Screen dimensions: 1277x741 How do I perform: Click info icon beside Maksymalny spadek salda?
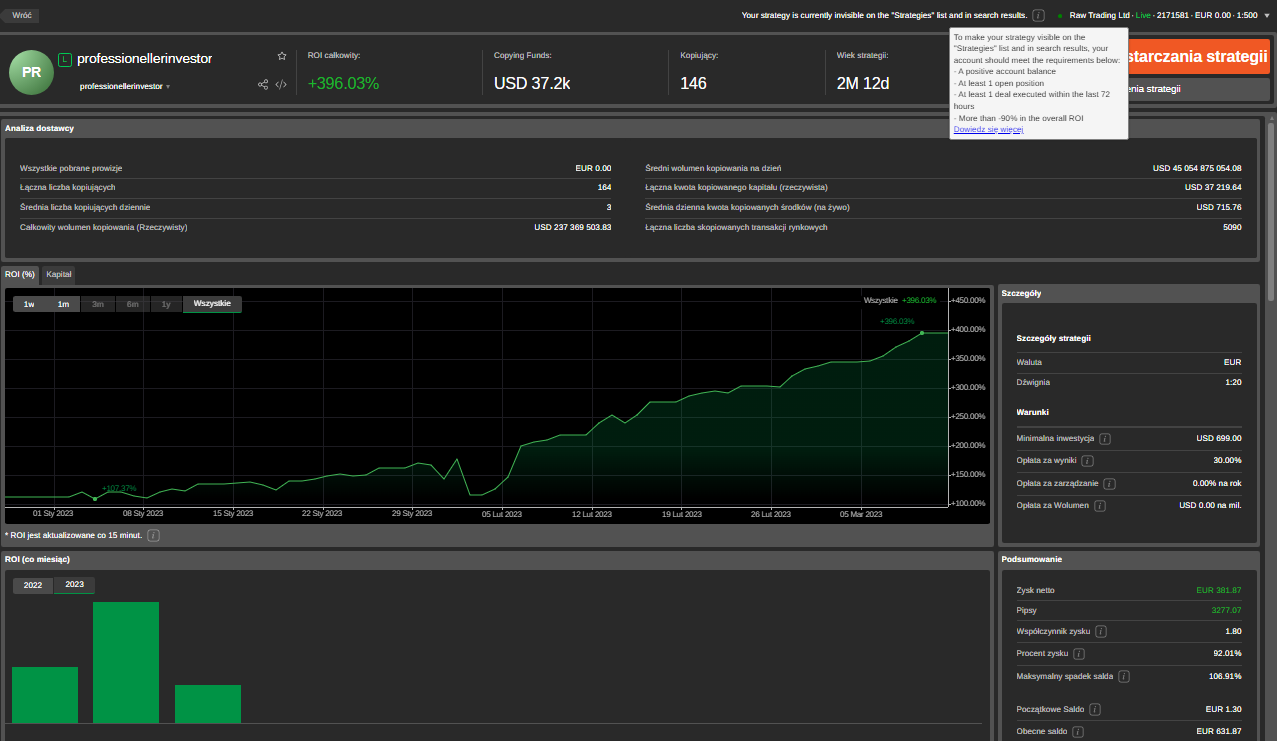[1123, 677]
